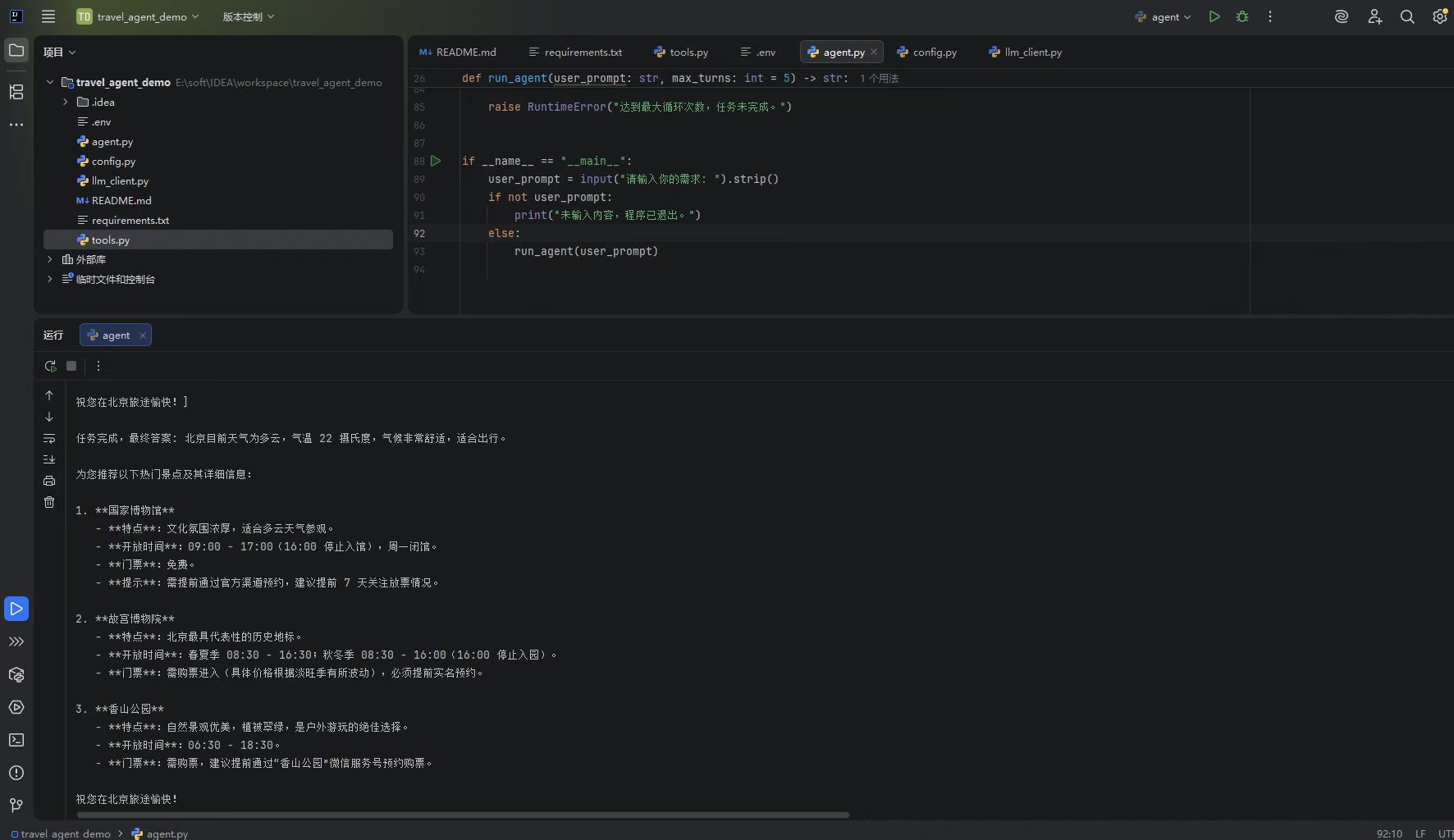This screenshot has height=840, width=1454.
Task: Toggle scroll to end of console output
Action: [49, 459]
